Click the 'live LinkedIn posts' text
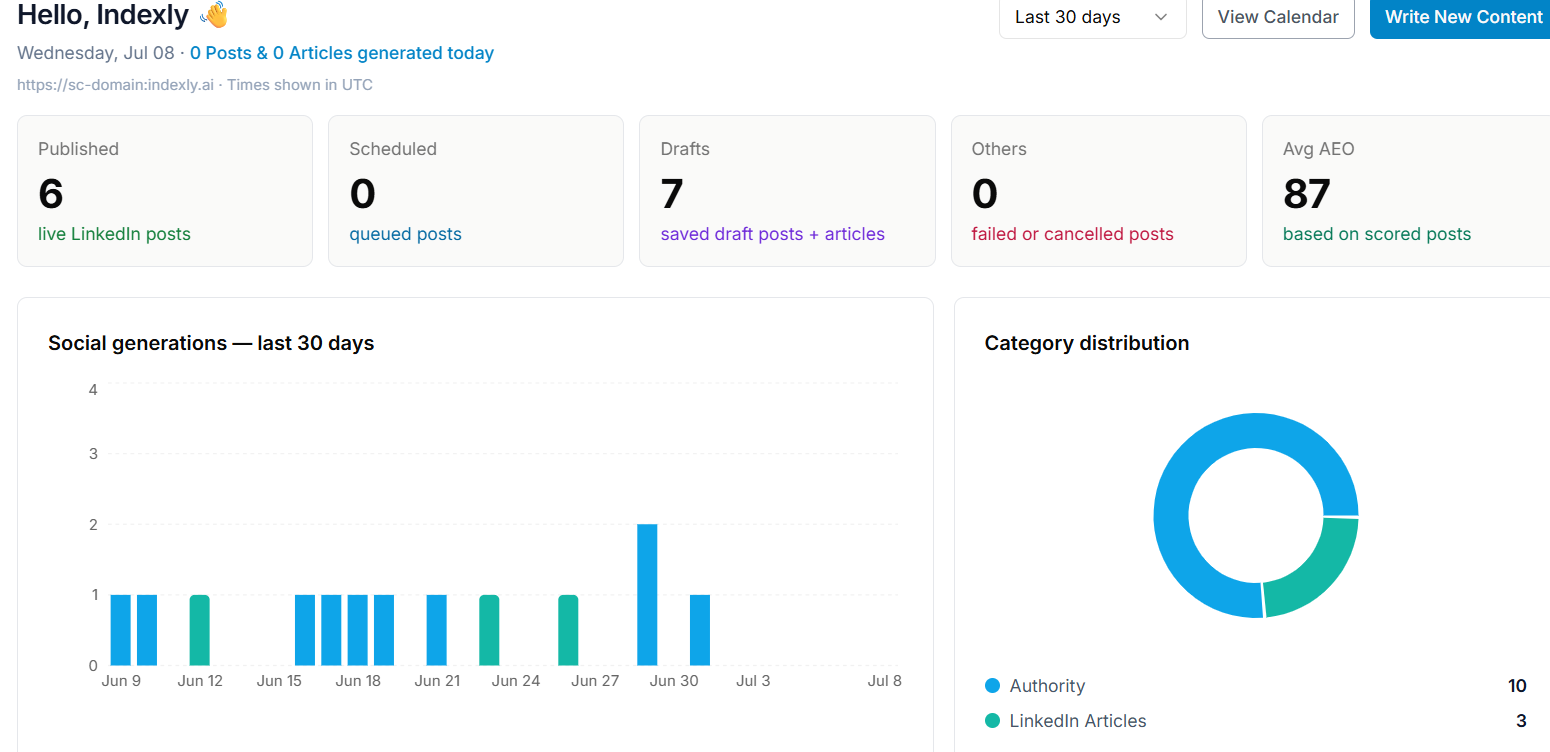1550x752 pixels. point(114,234)
